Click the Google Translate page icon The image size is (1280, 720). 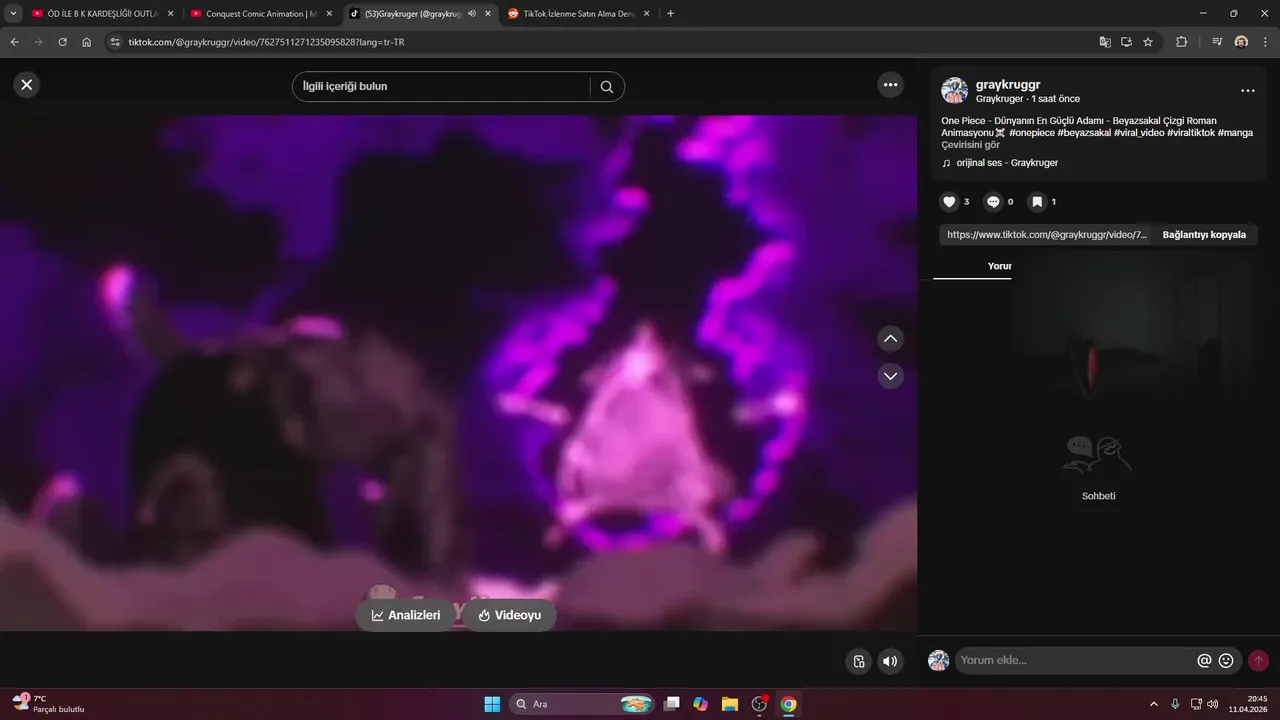pyautogui.click(x=1105, y=42)
